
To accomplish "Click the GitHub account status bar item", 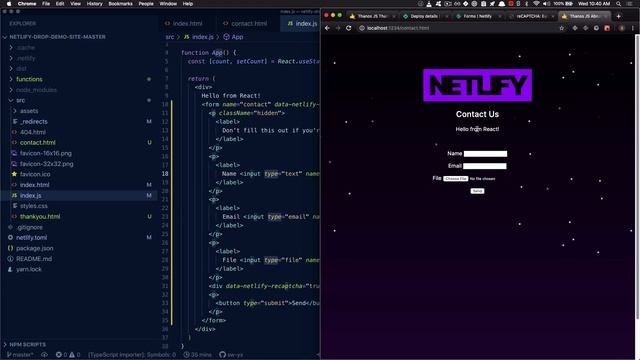I will point(231,355).
